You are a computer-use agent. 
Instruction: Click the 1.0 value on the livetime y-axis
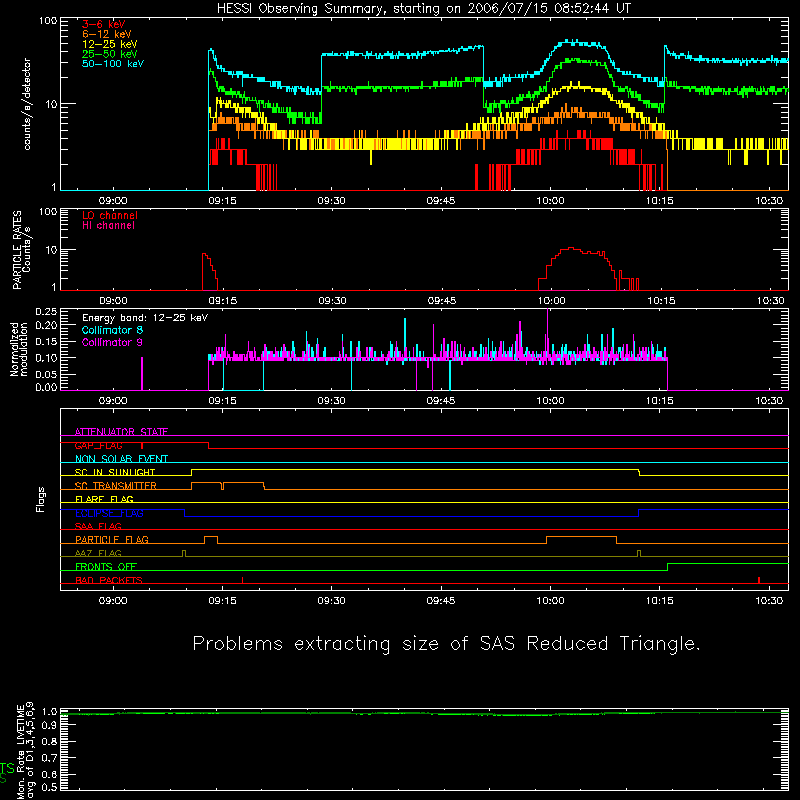49,712
